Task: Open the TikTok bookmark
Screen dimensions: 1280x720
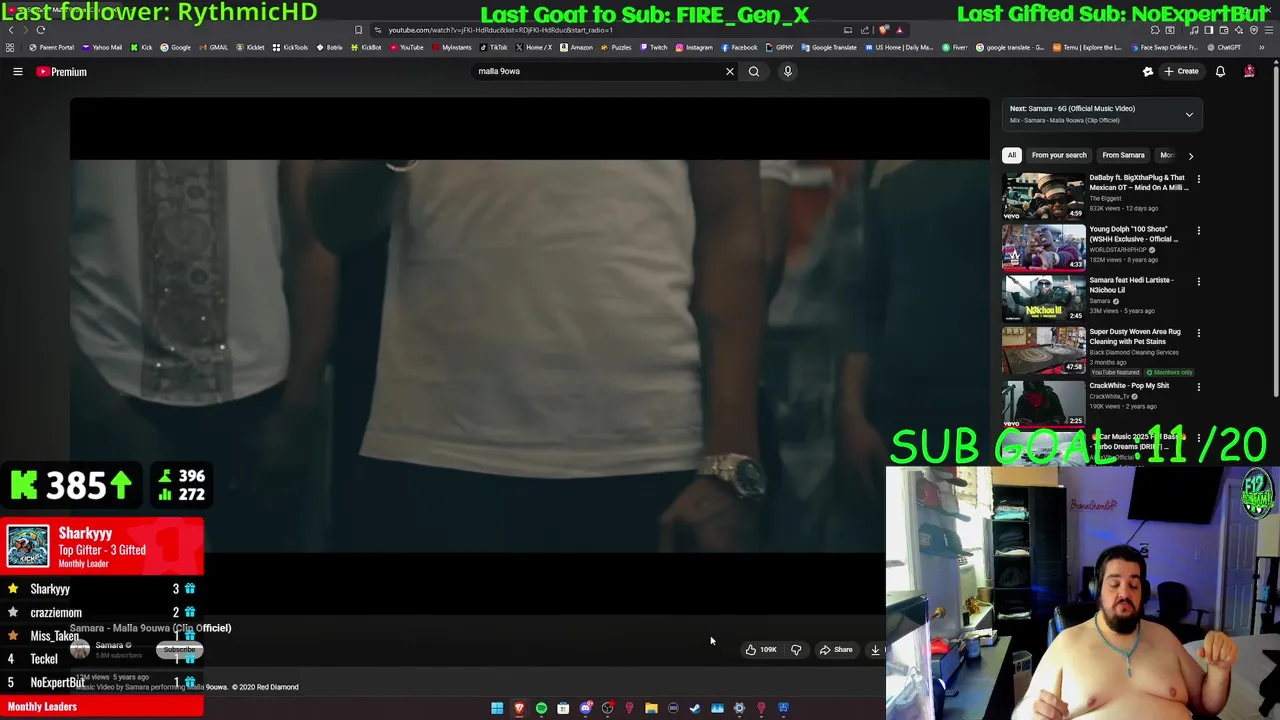Action: 493,47
